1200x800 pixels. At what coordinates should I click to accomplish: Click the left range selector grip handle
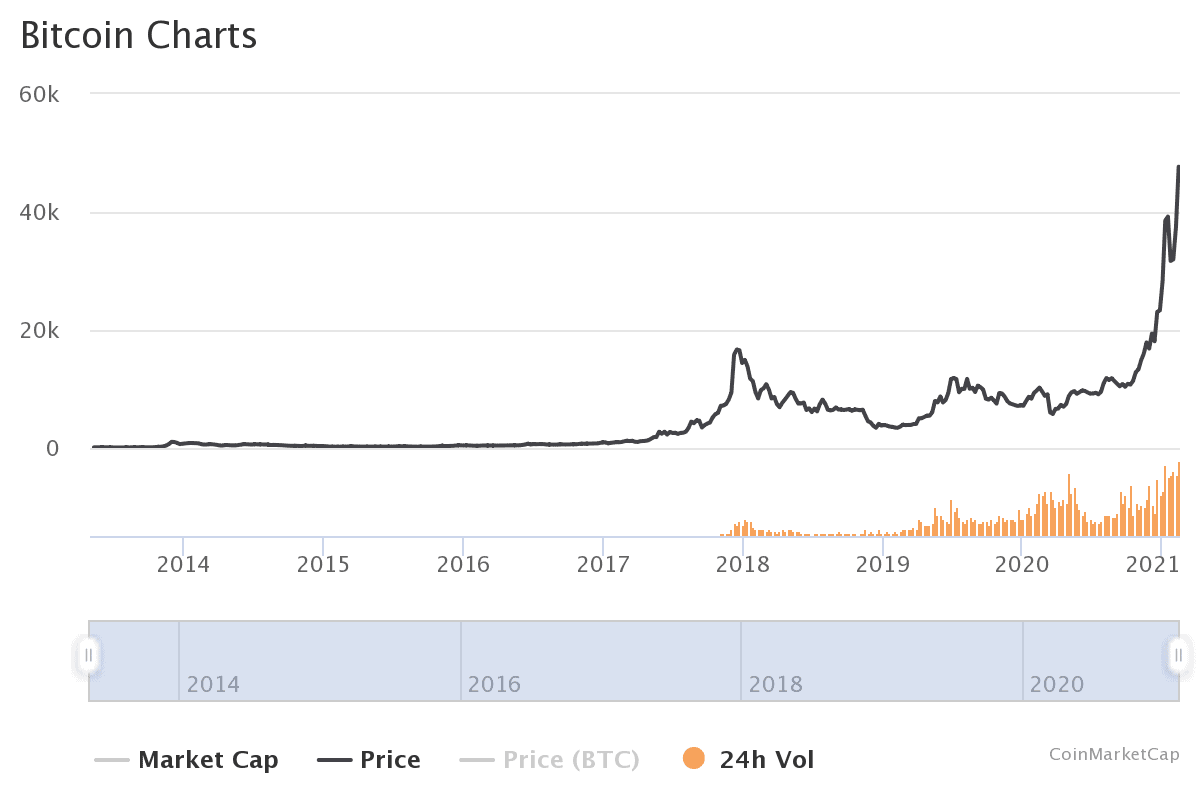[x=89, y=655]
